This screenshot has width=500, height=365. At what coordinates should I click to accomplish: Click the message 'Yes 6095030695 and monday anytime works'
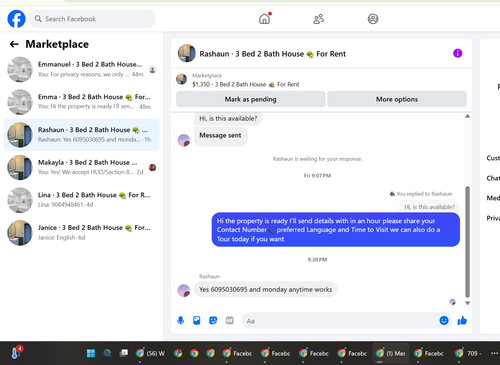[x=266, y=289]
